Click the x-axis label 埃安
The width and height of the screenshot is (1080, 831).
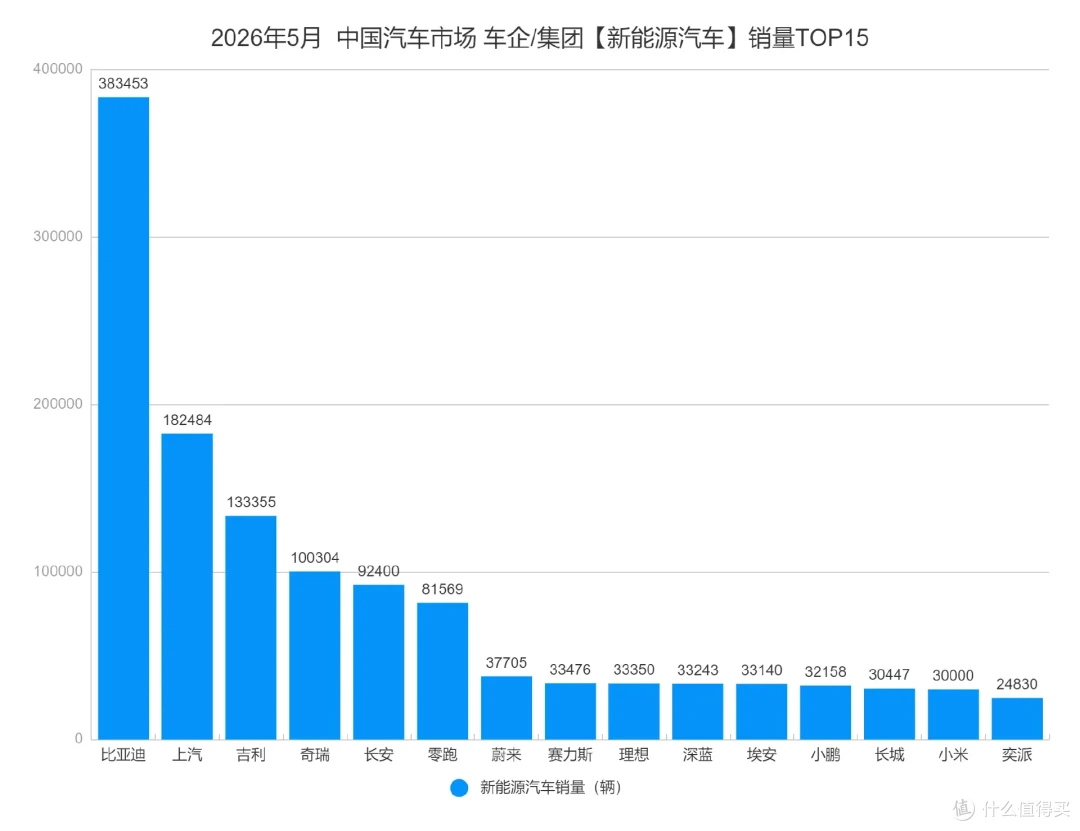(762, 755)
